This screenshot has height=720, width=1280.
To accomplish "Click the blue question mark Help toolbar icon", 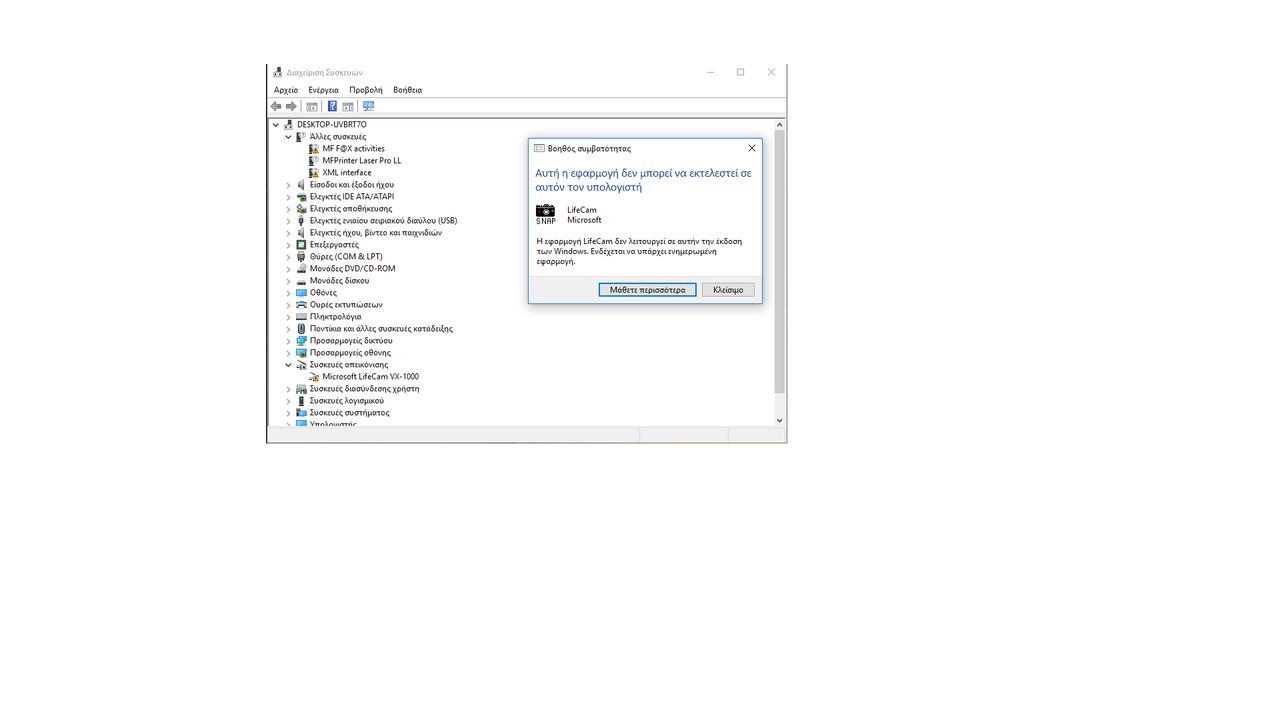I will click(332, 106).
